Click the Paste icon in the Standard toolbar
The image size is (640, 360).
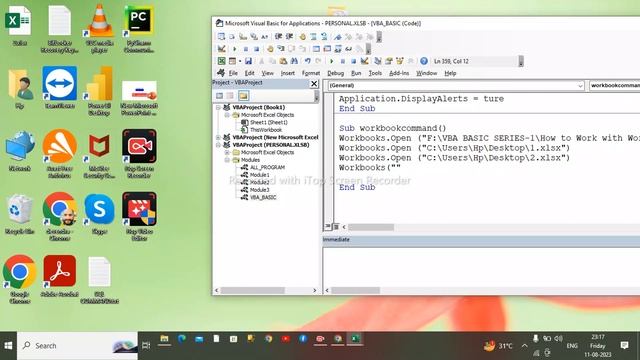click(283, 61)
